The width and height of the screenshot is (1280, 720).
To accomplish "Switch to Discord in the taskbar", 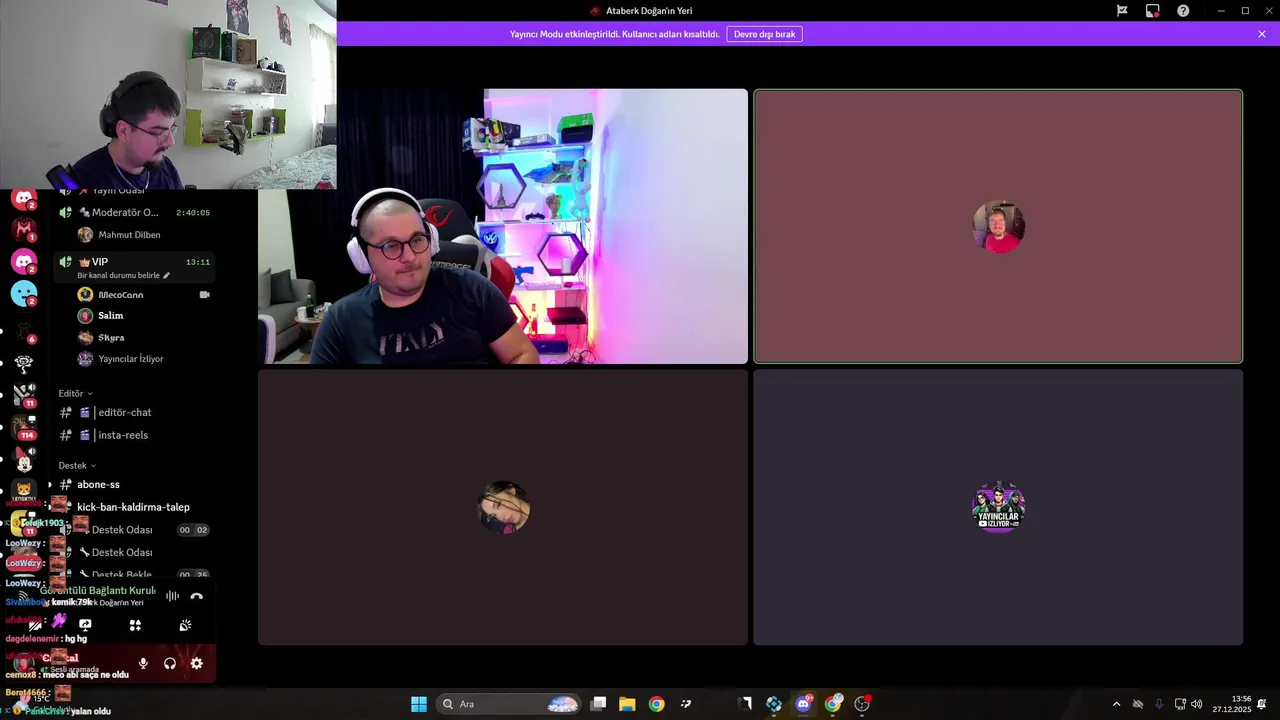I will pyautogui.click(x=803, y=704).
